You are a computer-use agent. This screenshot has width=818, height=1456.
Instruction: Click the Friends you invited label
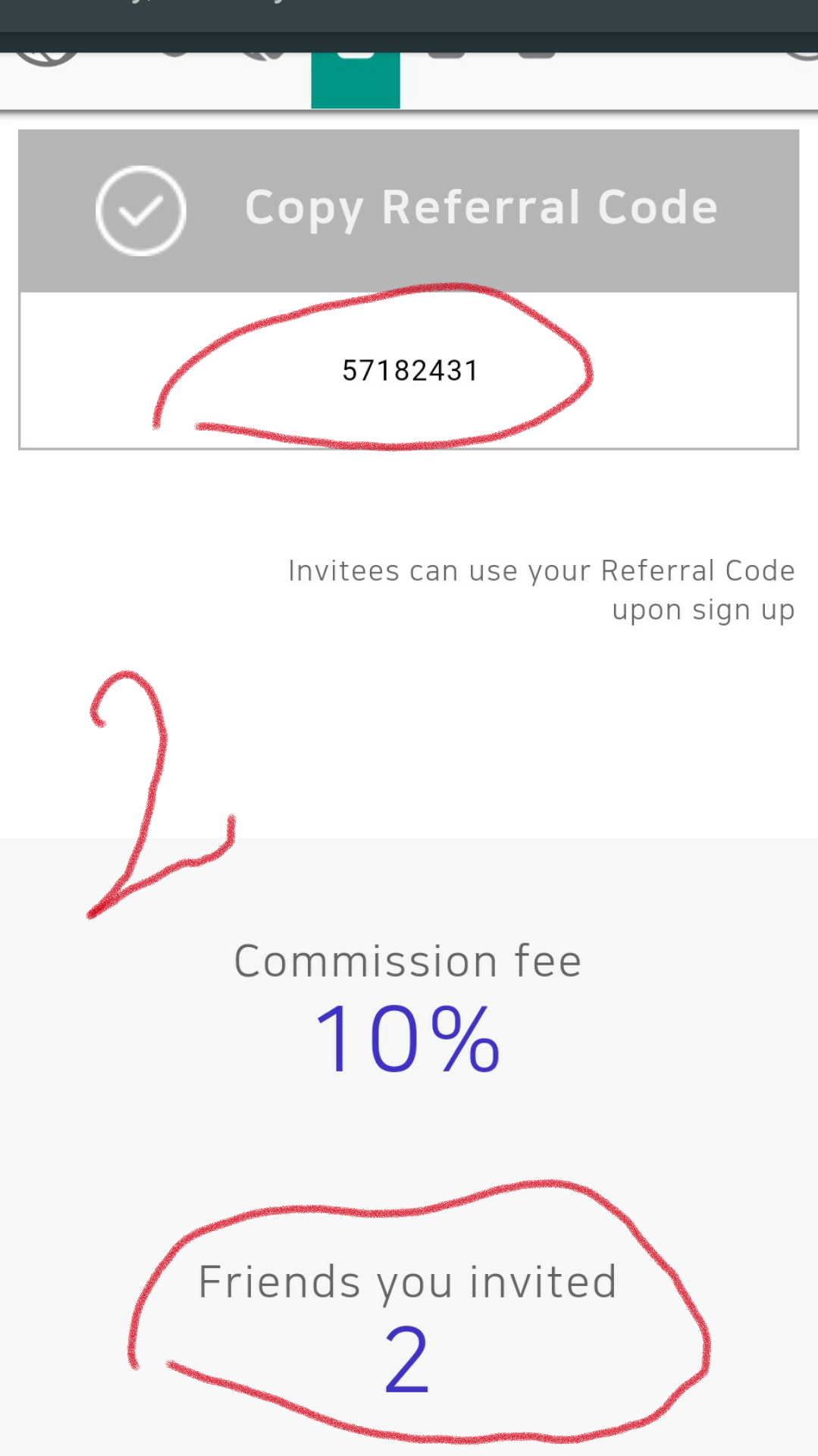tap(408, 1283)
